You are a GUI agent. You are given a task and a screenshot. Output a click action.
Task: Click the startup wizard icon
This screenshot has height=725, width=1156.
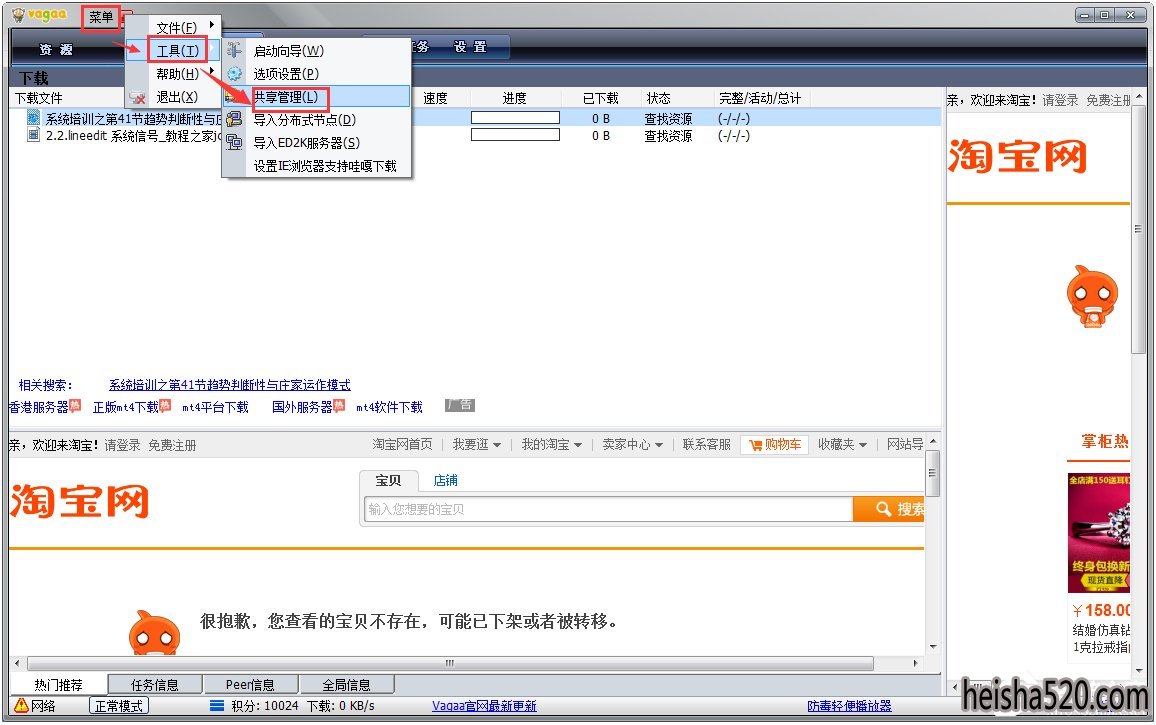[234, 50]
